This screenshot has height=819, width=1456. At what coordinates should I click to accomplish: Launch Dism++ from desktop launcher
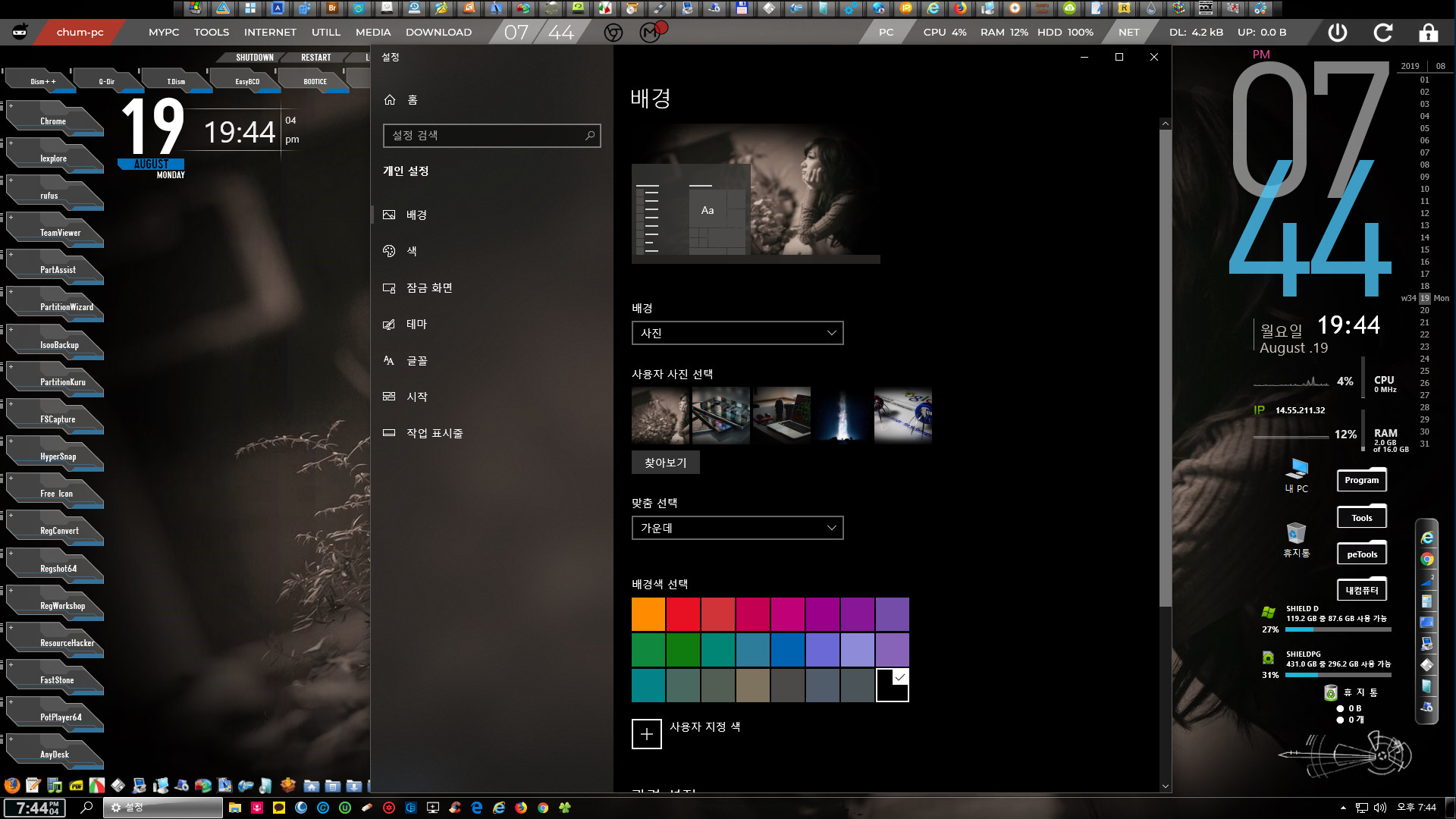[x=42, y=81]
